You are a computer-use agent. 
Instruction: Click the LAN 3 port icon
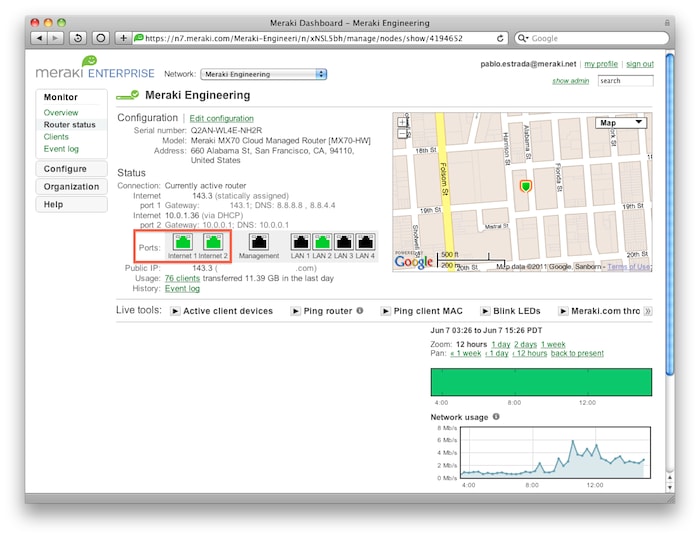pos(344,242)
